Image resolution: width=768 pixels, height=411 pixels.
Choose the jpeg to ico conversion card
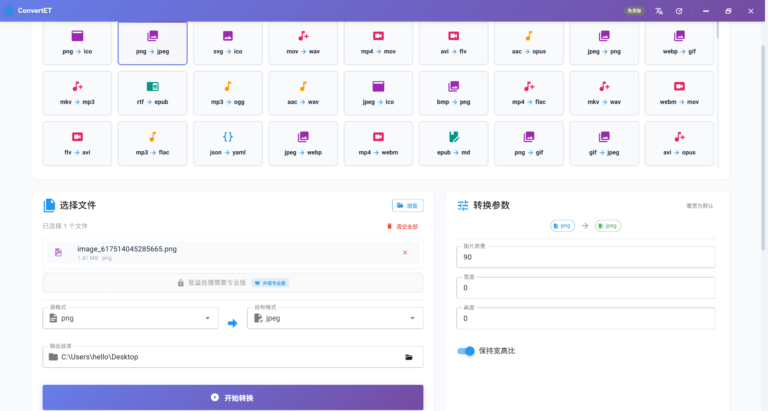coord(378,93)
